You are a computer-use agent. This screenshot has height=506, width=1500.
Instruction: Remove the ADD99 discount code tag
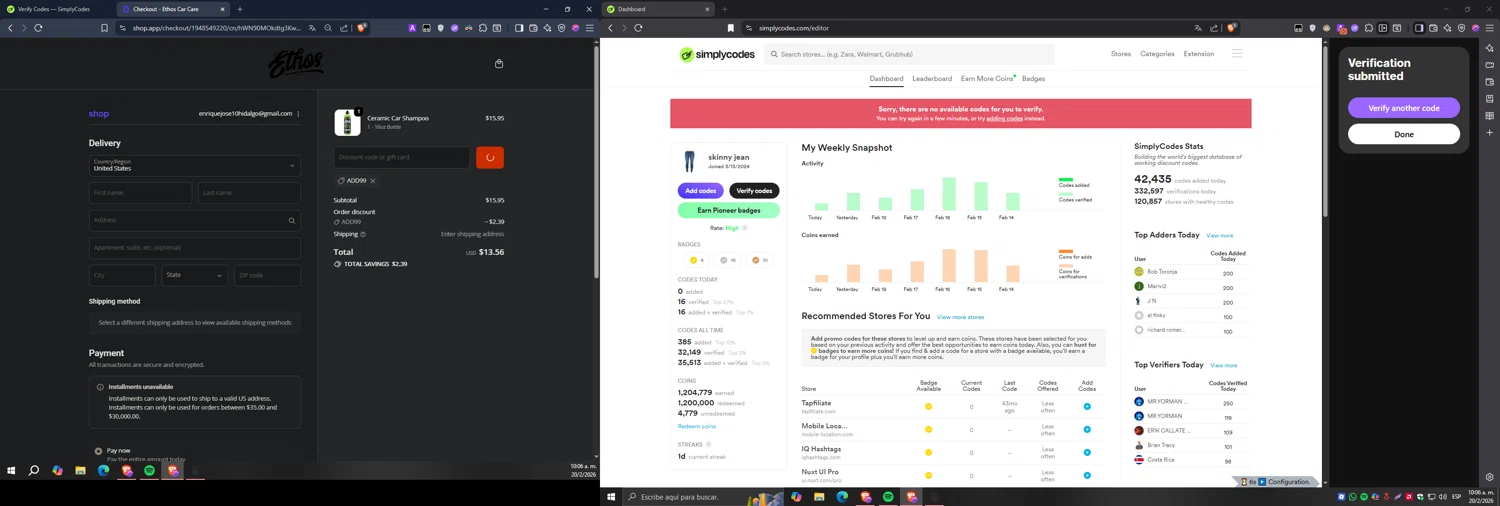[373, 181]
